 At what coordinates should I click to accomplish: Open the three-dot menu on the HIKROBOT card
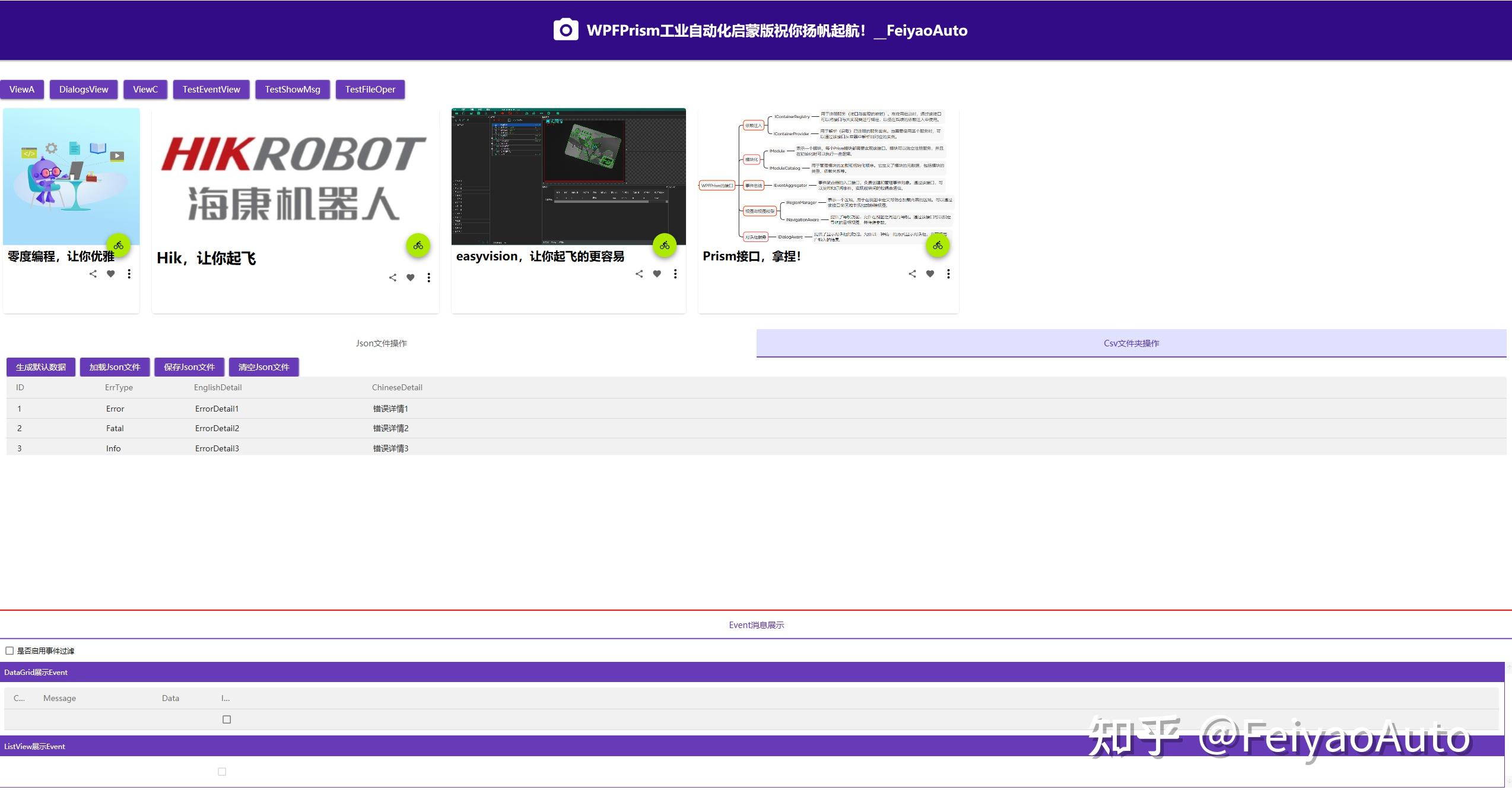click(428, 277)
